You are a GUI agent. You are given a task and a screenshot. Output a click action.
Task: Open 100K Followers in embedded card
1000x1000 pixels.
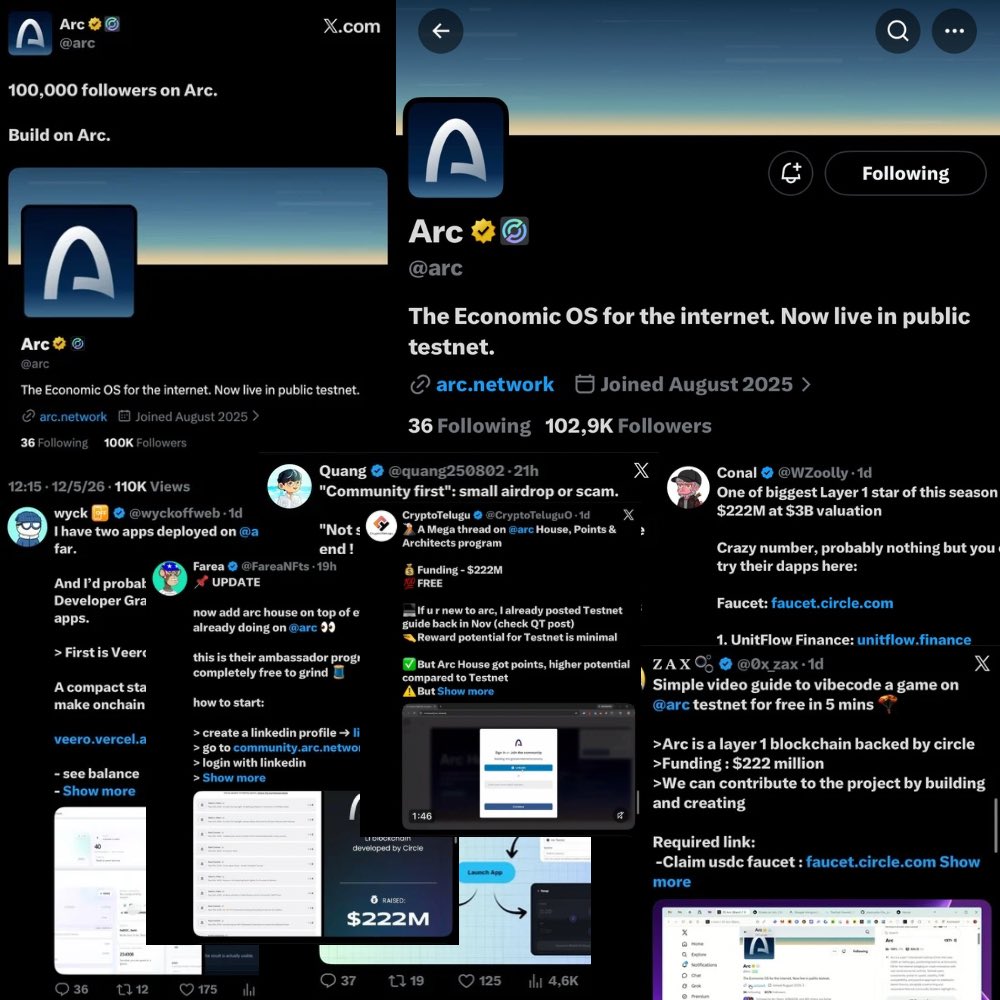click(x=145, y=443)
